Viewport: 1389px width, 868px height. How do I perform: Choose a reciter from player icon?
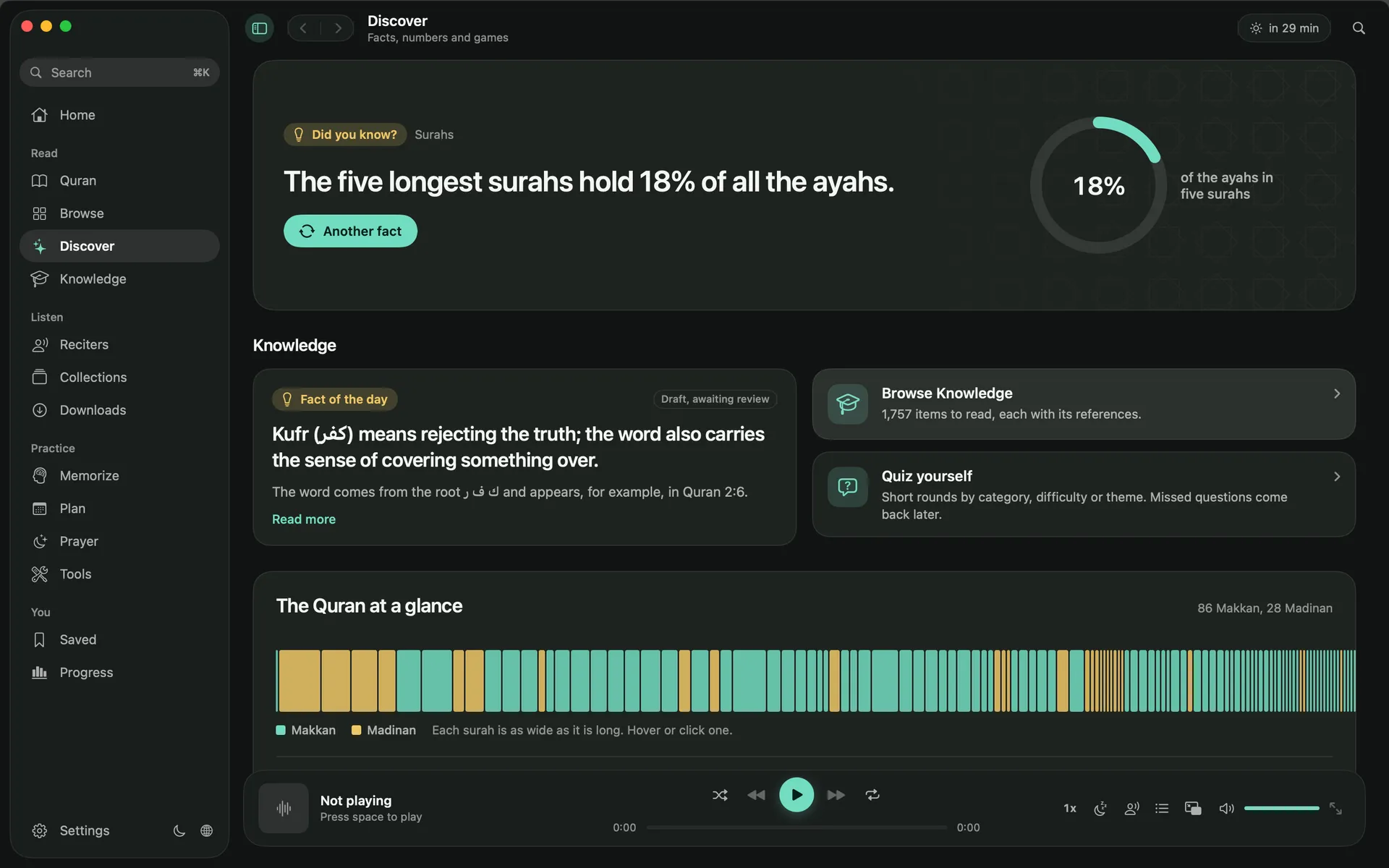coord(1131,809)
